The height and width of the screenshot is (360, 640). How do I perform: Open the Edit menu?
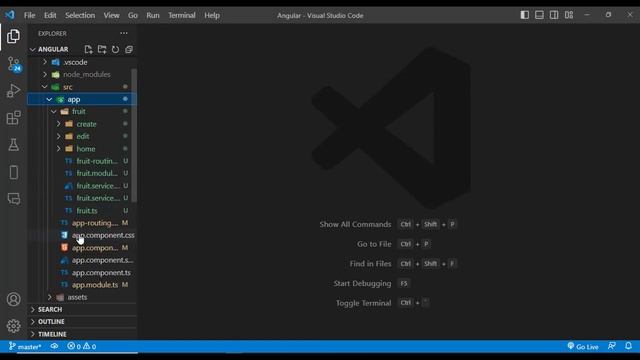50,16
